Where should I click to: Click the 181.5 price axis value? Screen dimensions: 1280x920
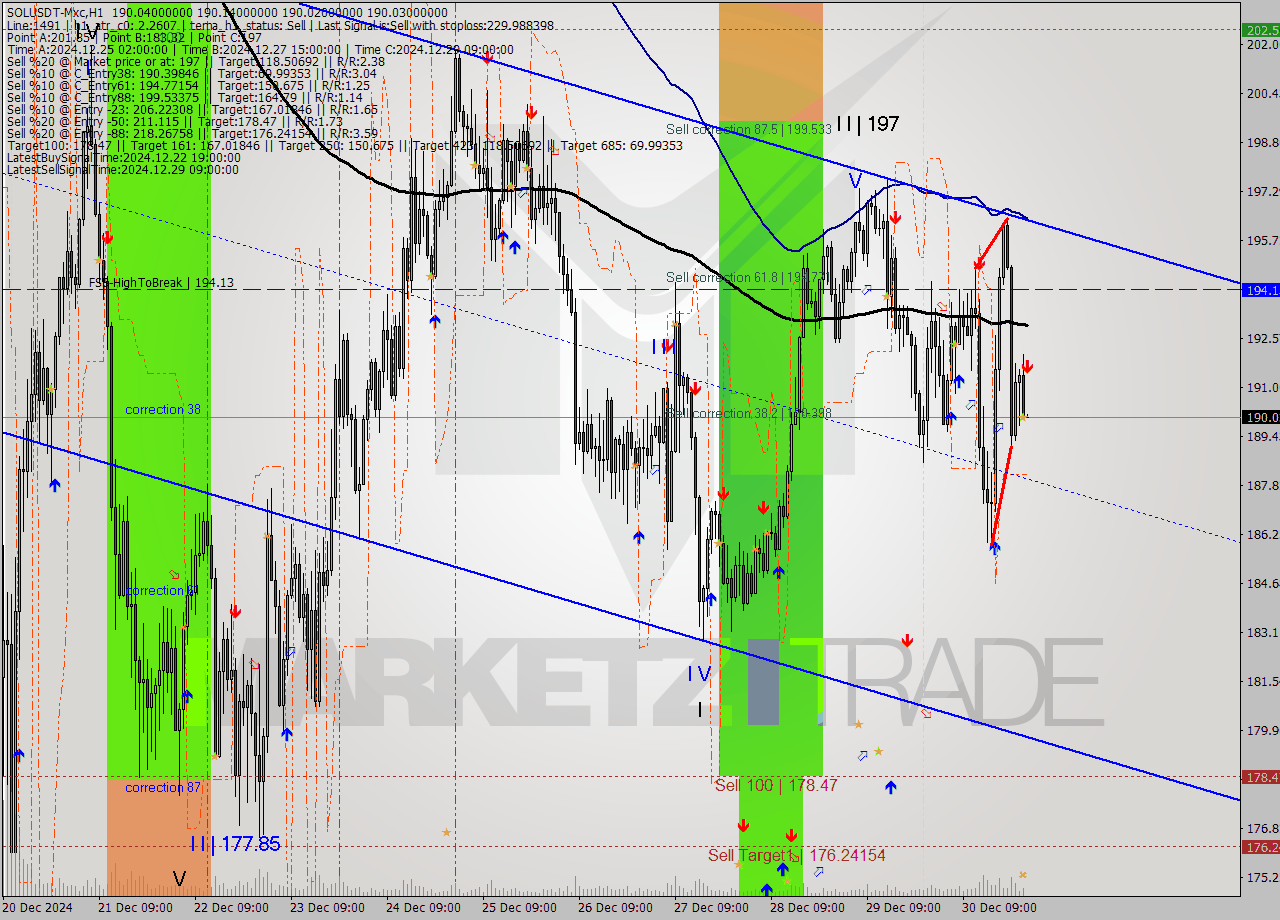pos(1262,681)
